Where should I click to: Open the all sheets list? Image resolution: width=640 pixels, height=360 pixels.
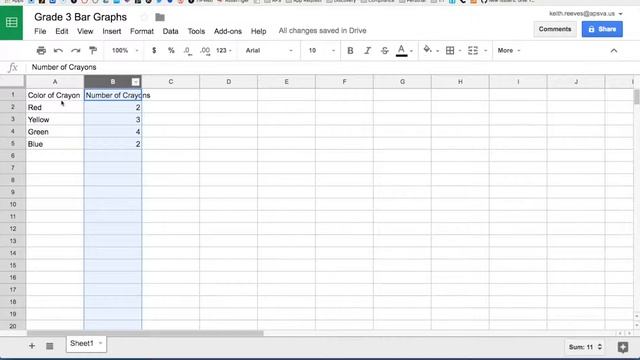(x=50, y=346)
